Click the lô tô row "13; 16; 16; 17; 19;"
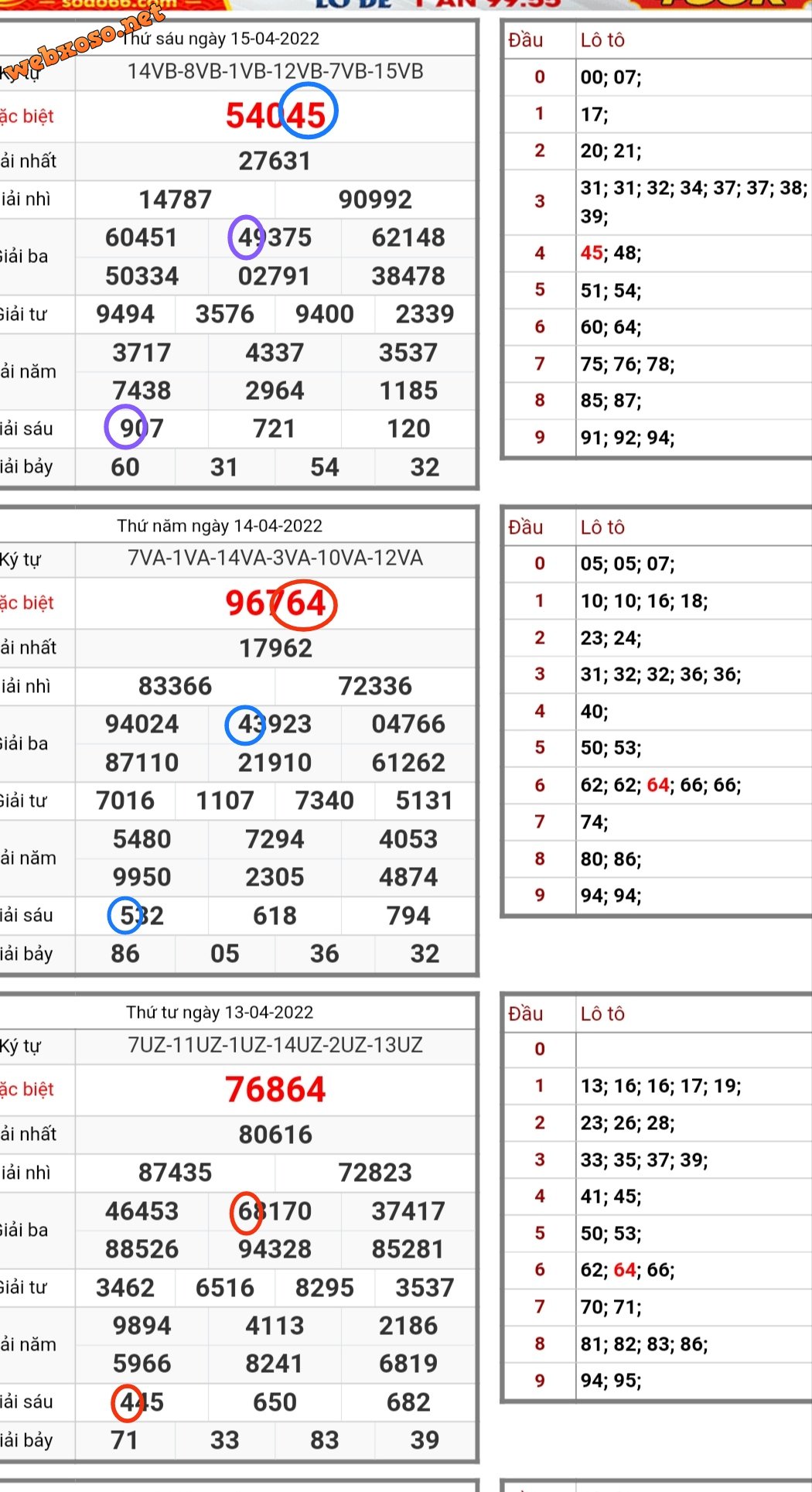Viewport: 812px width, 1492px height. coord(661,1086)
